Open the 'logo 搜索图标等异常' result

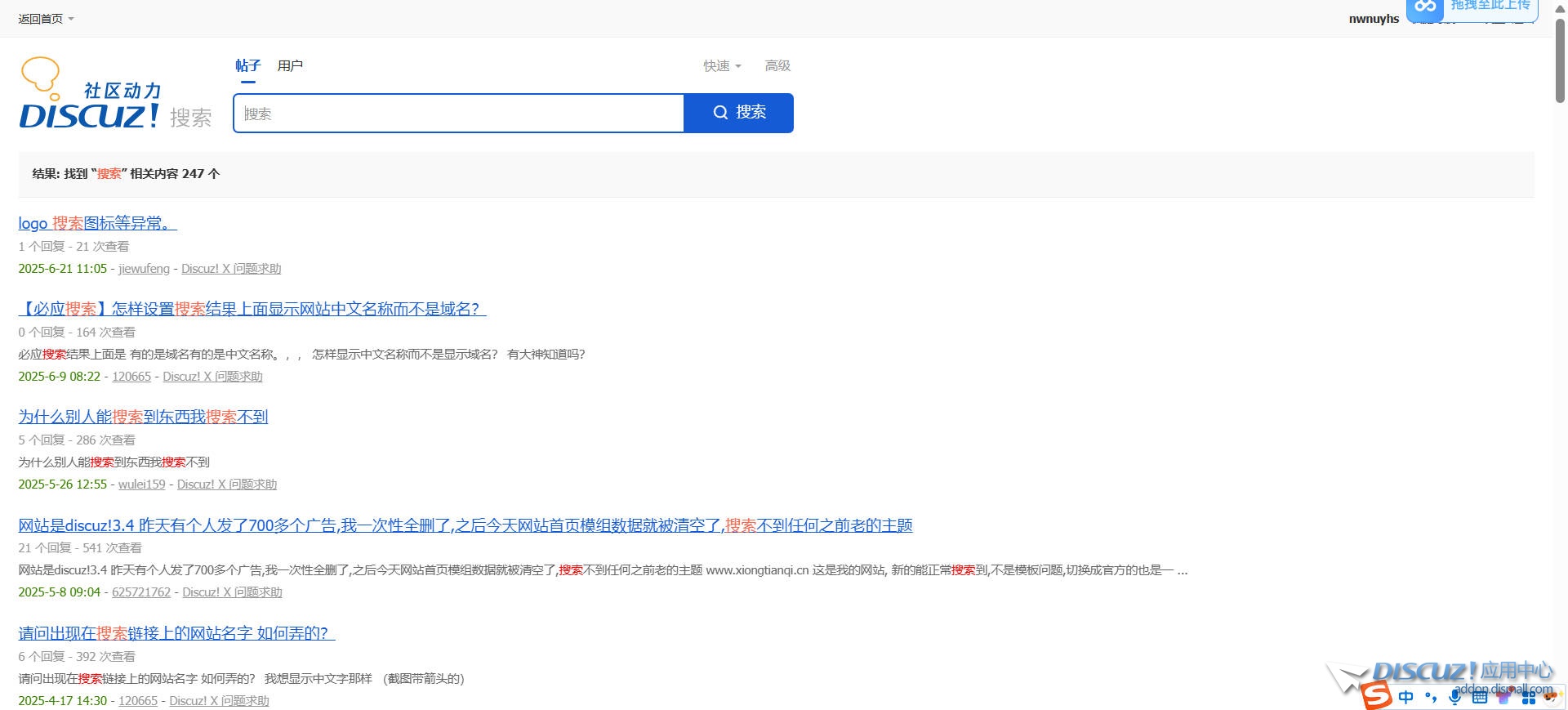97,223
